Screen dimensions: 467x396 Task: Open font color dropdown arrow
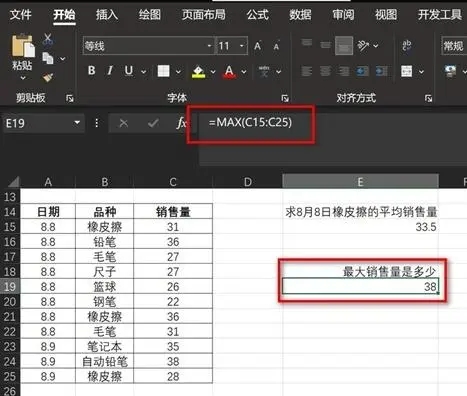pos(244,72)
